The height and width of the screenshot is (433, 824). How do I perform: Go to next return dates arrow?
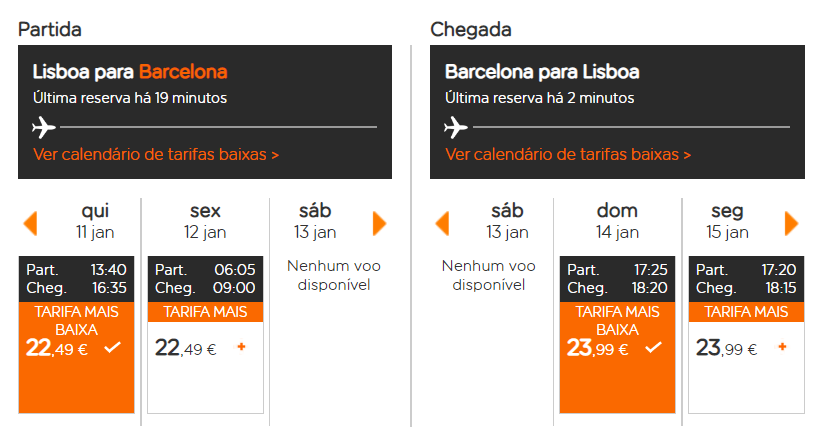click(x=791, y=224)
